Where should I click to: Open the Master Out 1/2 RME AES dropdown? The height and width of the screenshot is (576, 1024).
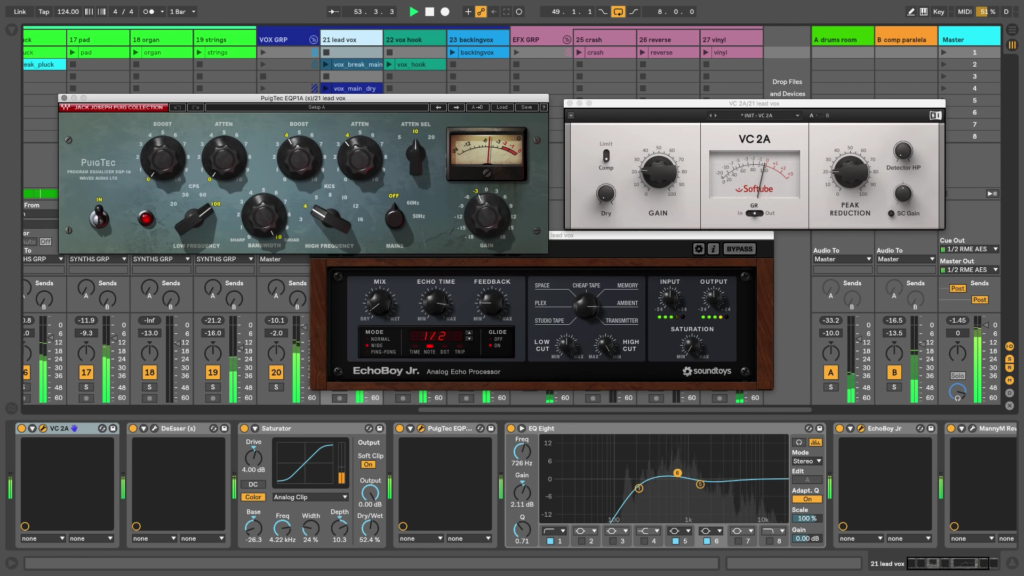pyautogui.click(x=969, y=270)
